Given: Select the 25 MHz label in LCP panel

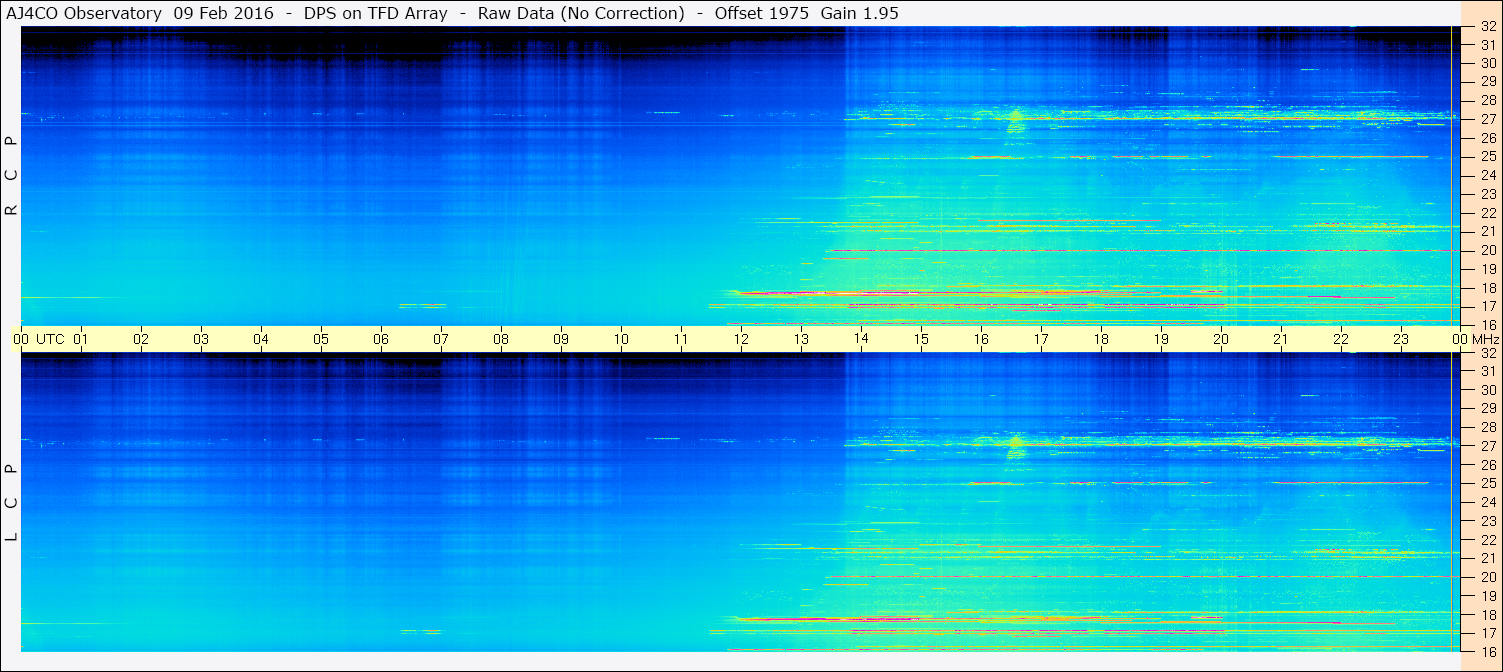Looking at the screenshot, I should tap(1487, 483).
